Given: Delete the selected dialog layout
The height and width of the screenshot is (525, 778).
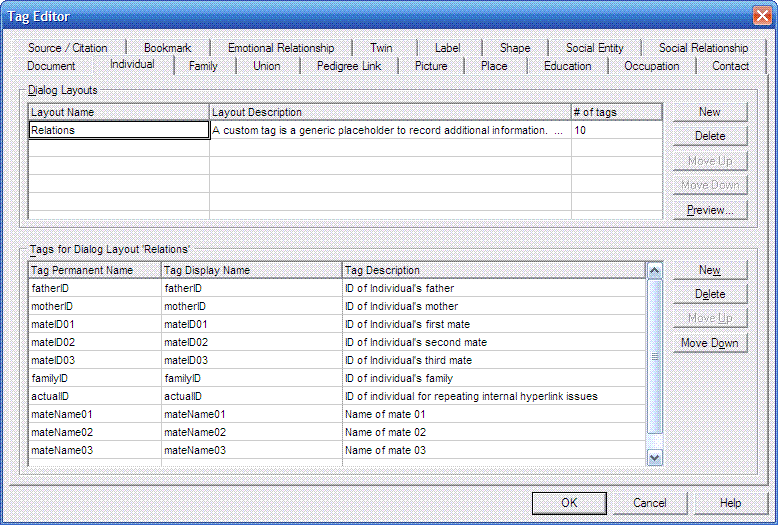Looking at the screenshot, I should 709,136.
